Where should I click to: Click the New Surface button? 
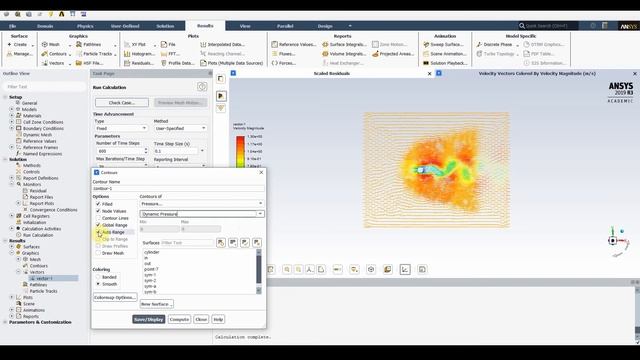(x=157, y=304)
